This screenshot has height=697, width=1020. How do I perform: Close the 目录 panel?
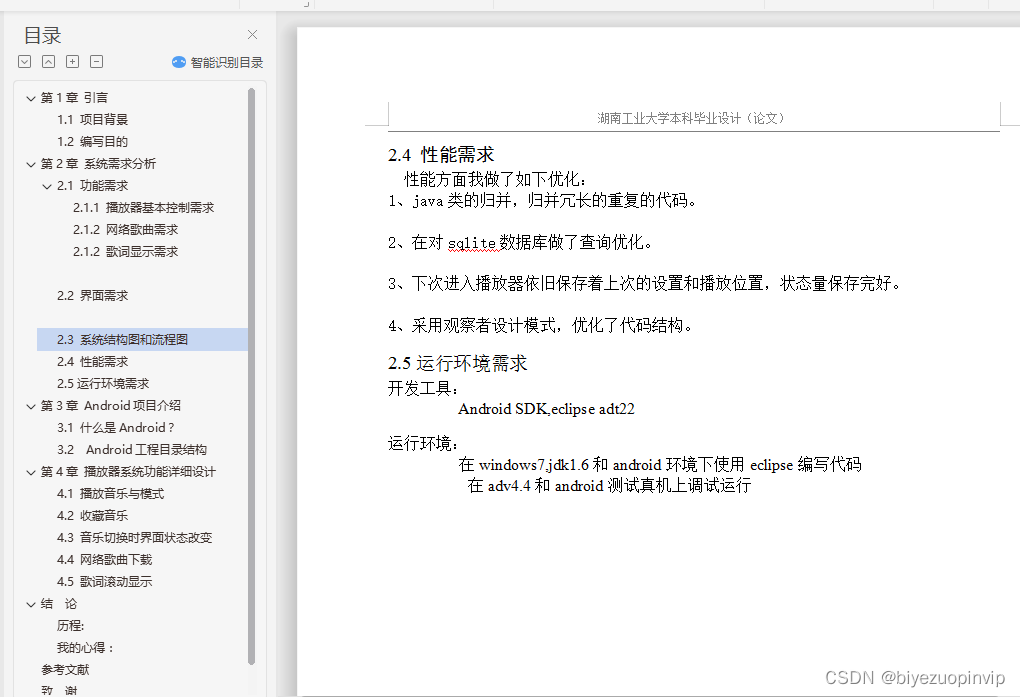pos(252,34)
